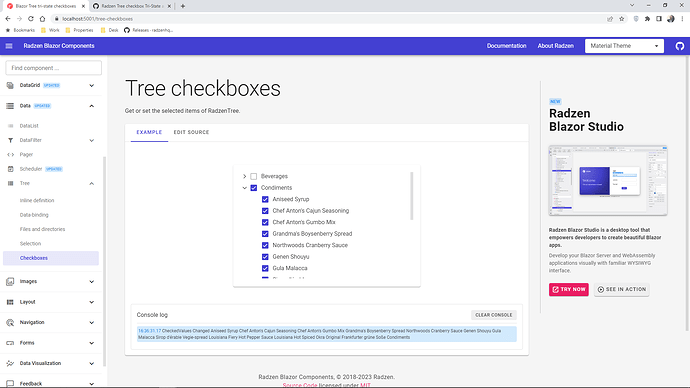Image resolution: width=690 pixels, height=388 pixels.
Task: Open the GitHub icon in the header
Action: [679, 46]
